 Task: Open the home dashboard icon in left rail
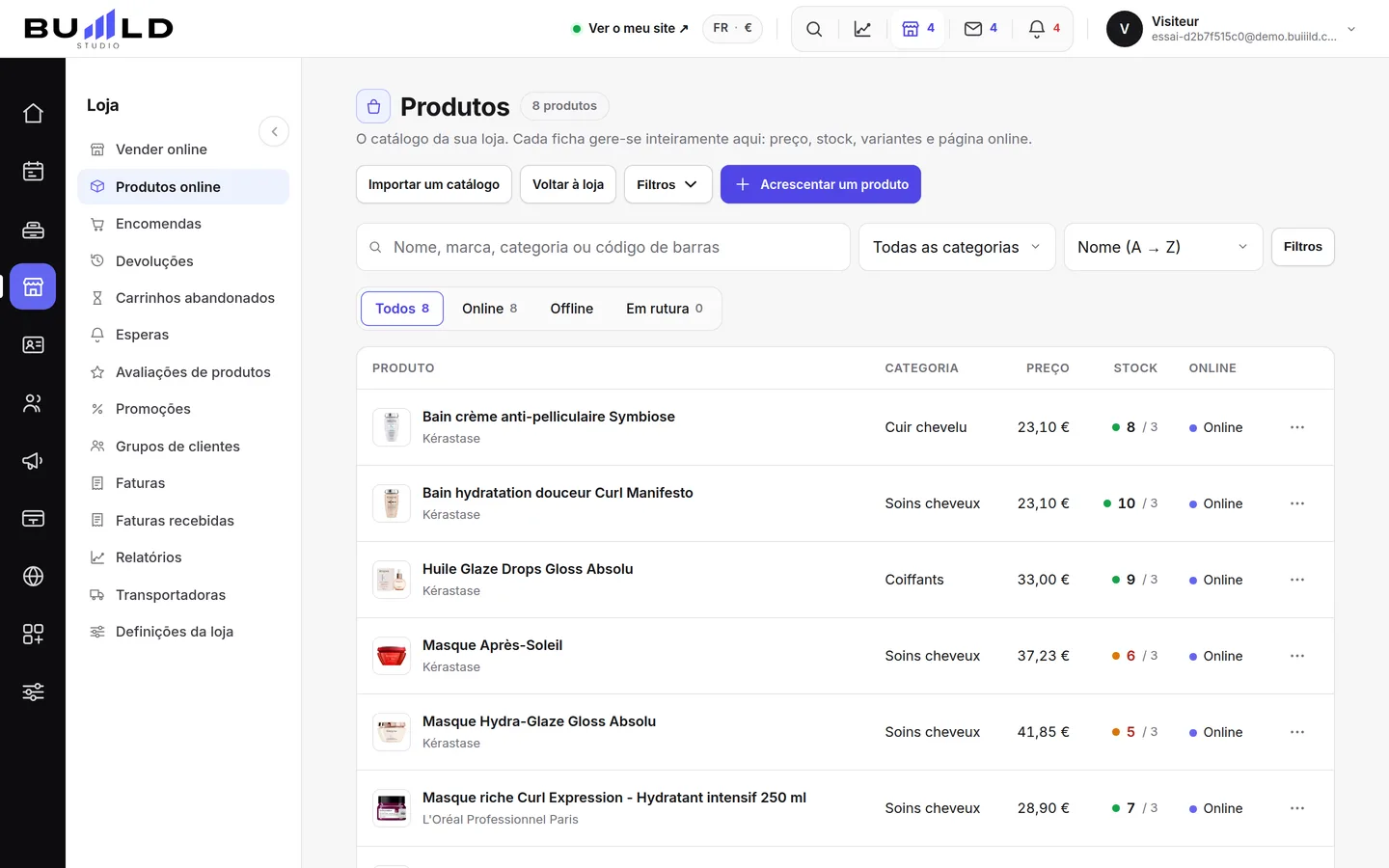[33, 114]
